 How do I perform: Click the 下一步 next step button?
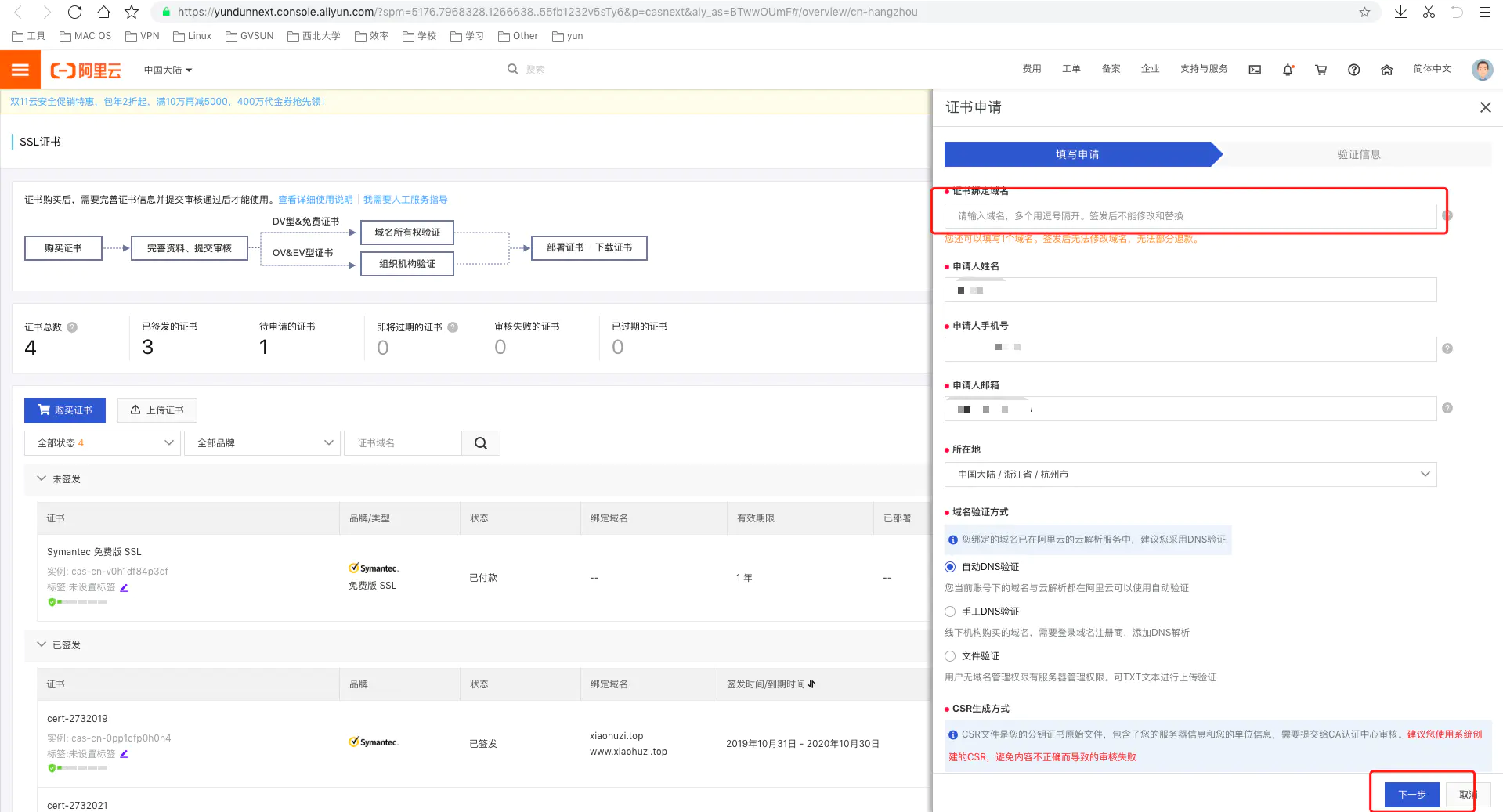click(1411, 795)
